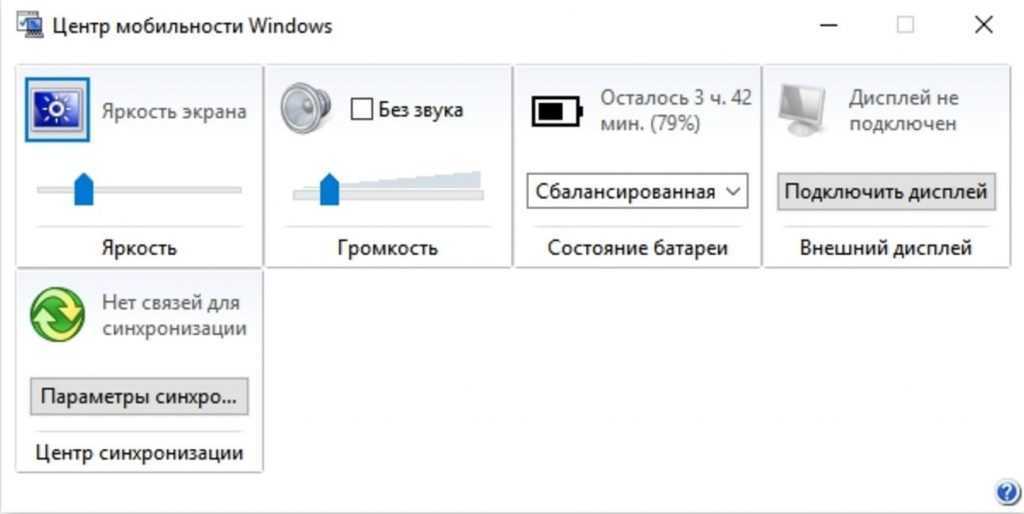Click the speaker volume icon
Viewport: 1024px width, 514px height.
(x=305, y=108)
